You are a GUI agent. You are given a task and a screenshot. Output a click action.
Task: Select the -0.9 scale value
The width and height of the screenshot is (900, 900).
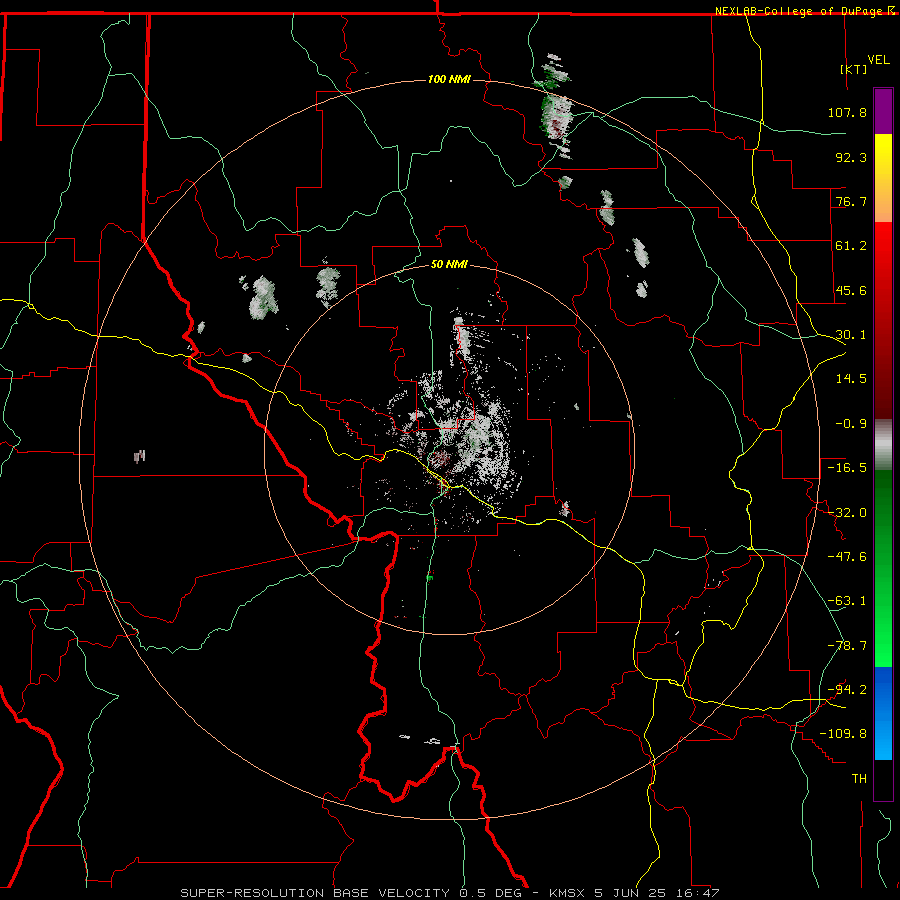(851, 424)
